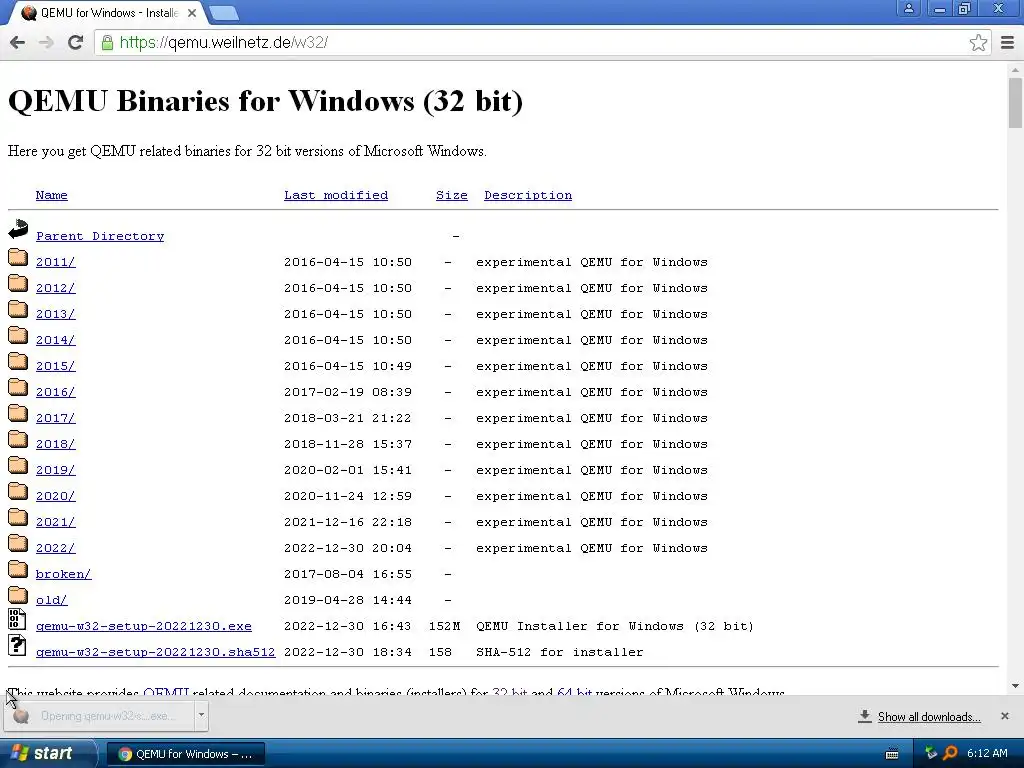Click the Windows Start button
This screenshot has height=768, width=1024.
point(48,754)
